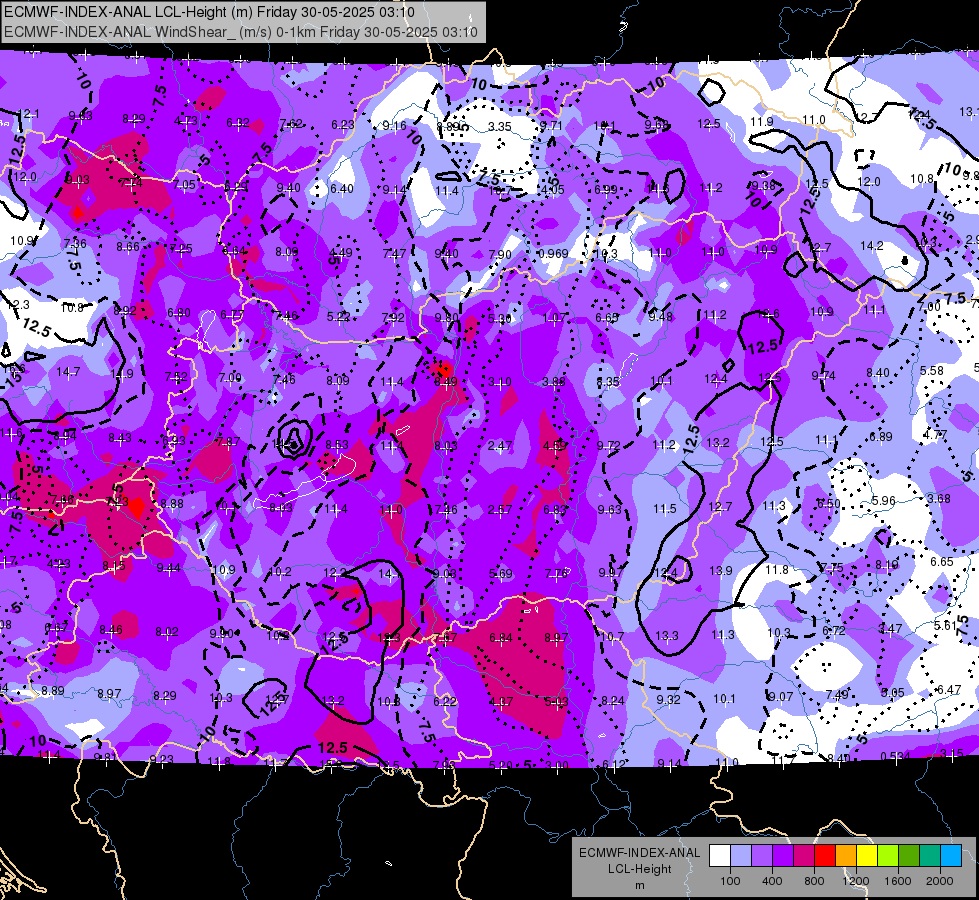Screen dimensions: 979x900
Task: Click the grid value '0.969'
Action: click(553, 254)
